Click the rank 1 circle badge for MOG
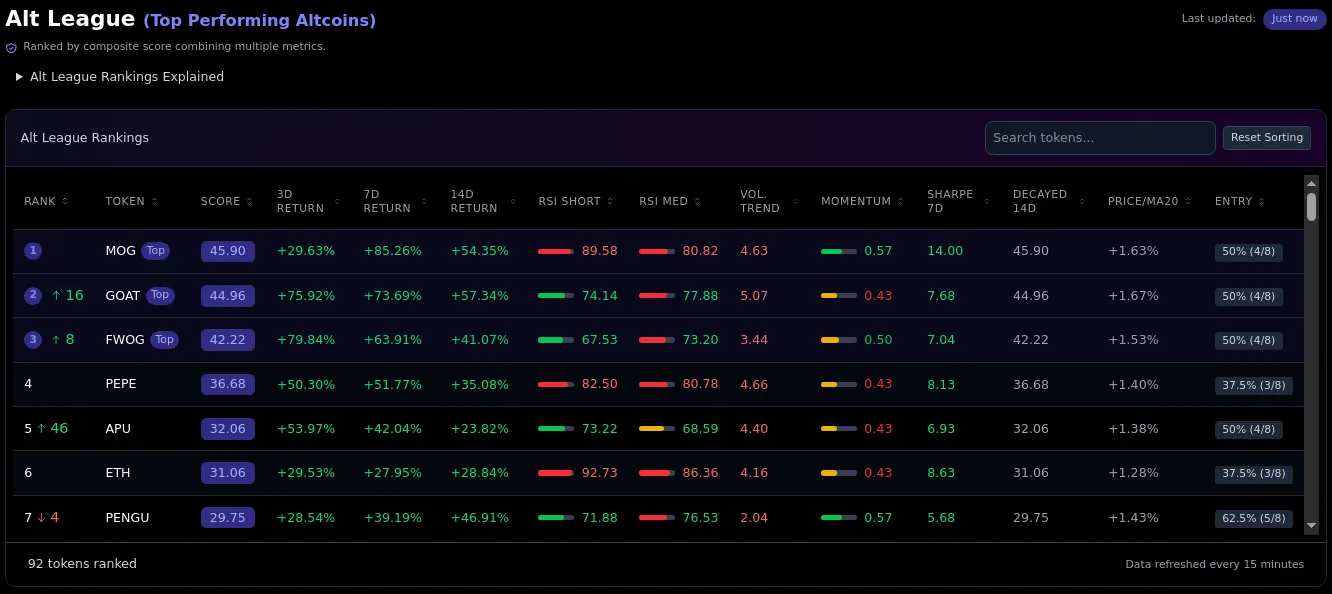Viewport: 1332px width, 594px height. 33,251
